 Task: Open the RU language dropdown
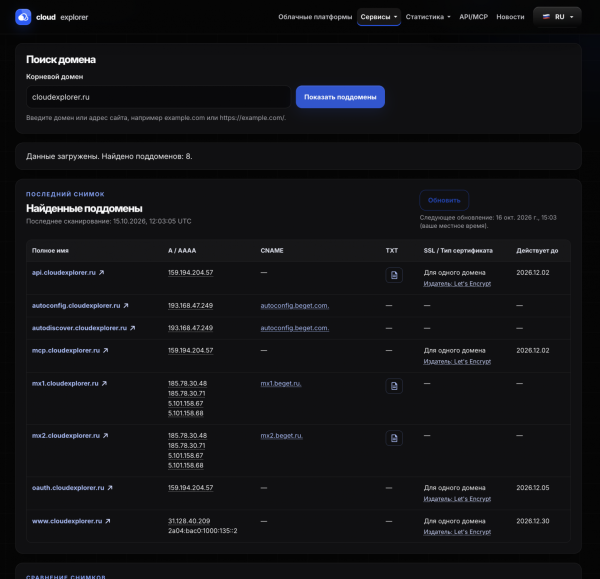click(557, 17)
